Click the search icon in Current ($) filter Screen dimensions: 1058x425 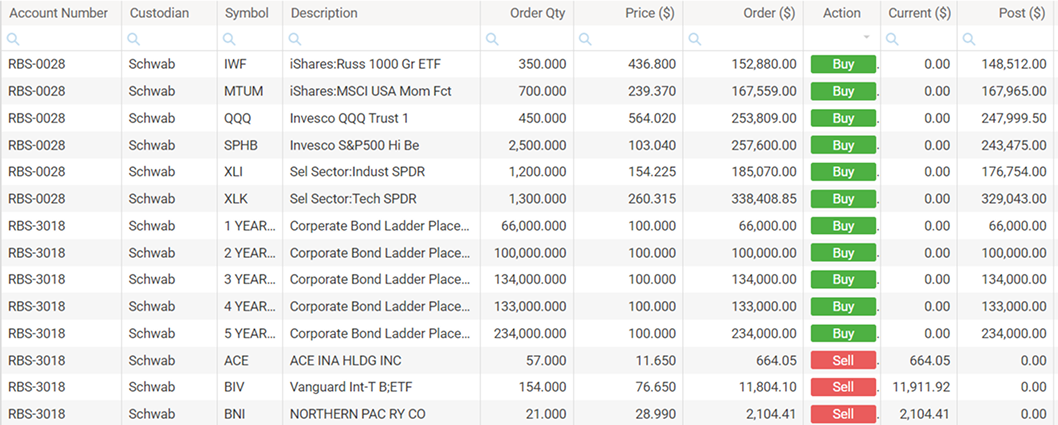pos(893,39)
